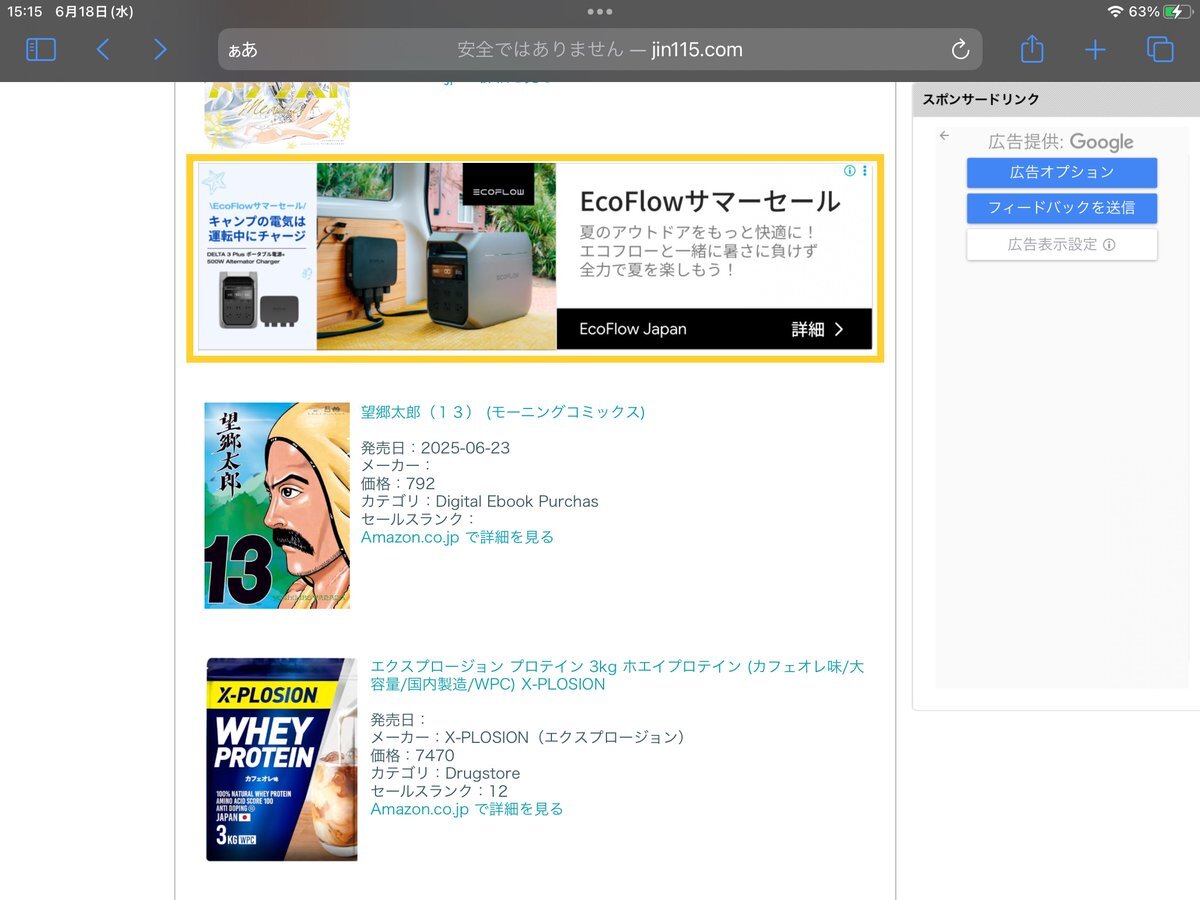Choose フィードバックを送信
Viewport: 1200px width, 900px height.
point(1062,208)
